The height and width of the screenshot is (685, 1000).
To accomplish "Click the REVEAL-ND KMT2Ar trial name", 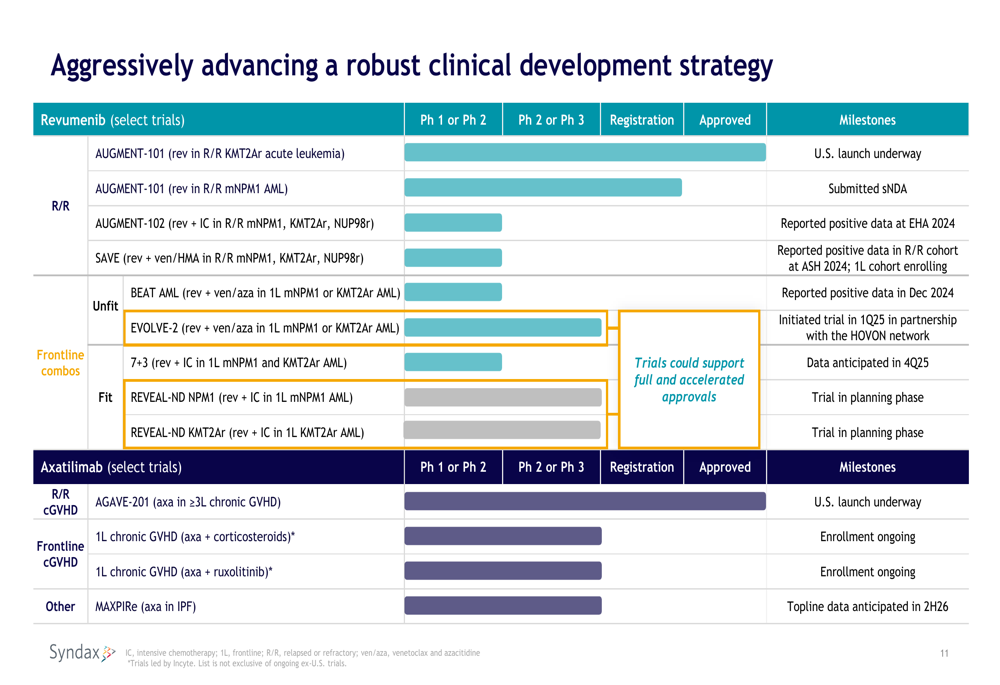I will coord(247,432).
